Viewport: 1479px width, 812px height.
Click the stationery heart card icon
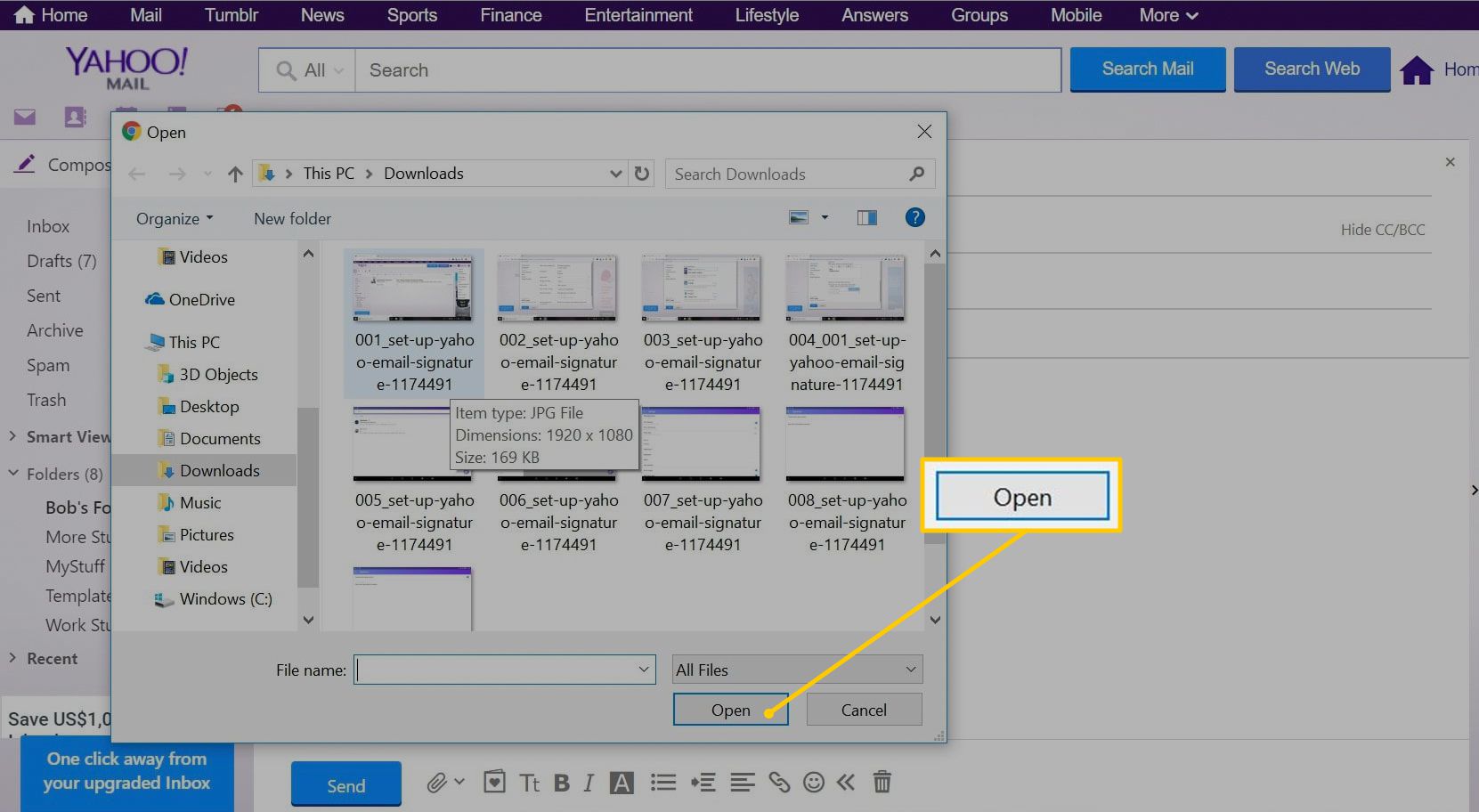pos(494,783)
